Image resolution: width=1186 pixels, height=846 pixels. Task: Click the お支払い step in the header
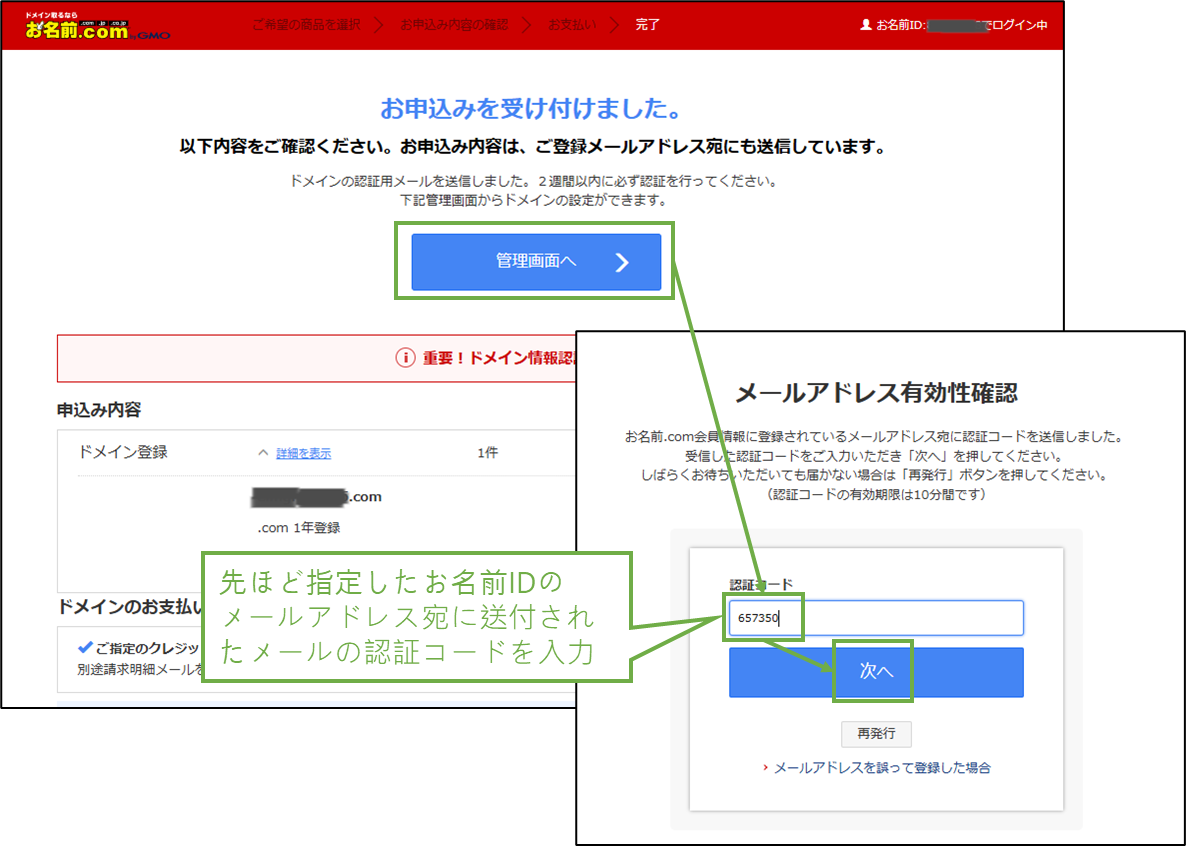[572, 25]
